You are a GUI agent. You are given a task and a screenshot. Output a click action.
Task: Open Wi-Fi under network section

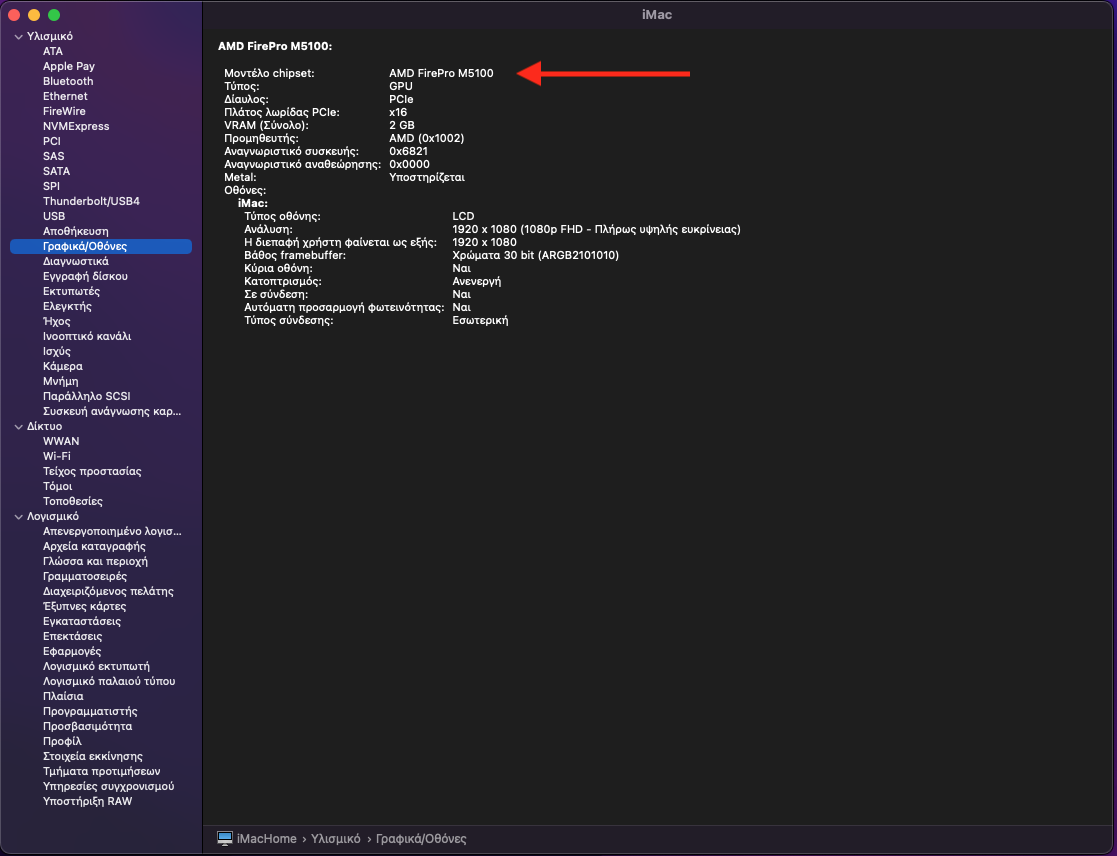point(57,456)
